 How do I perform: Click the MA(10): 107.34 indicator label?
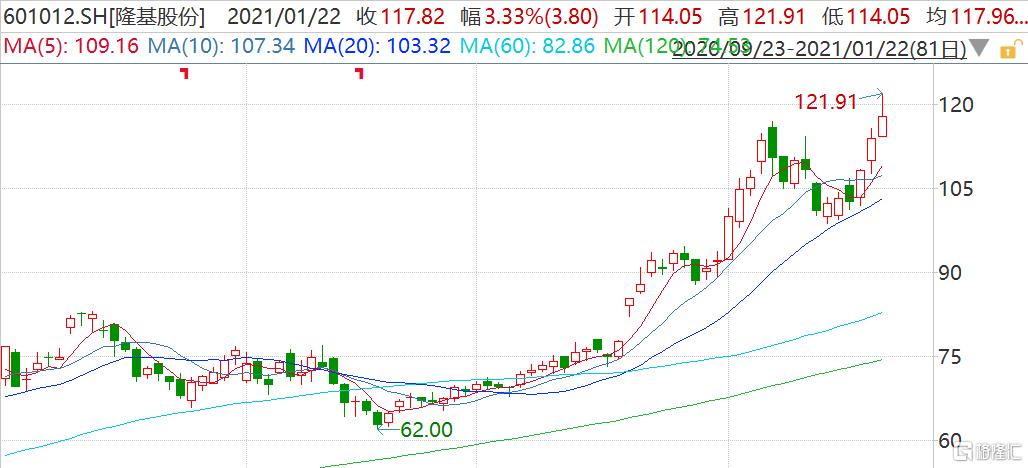click(x=222, y=47)
